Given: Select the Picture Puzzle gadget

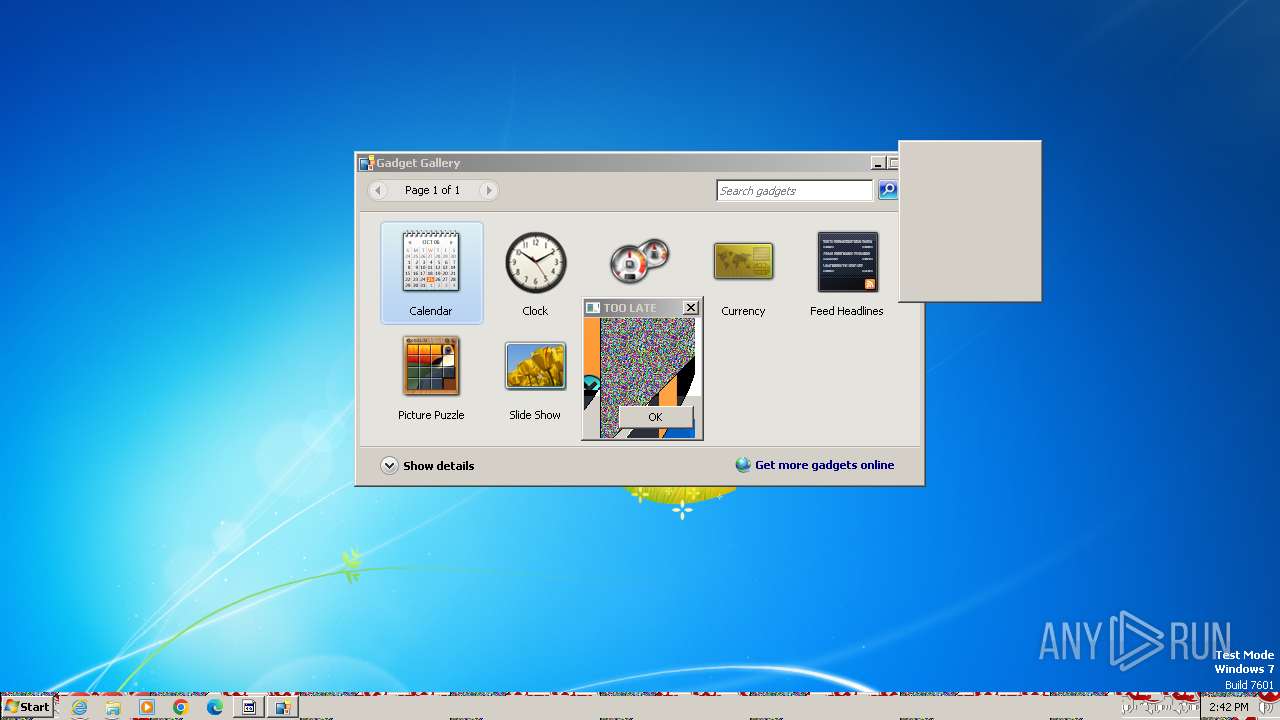Looking at the screenshot, I should click(x=431, y=377).
